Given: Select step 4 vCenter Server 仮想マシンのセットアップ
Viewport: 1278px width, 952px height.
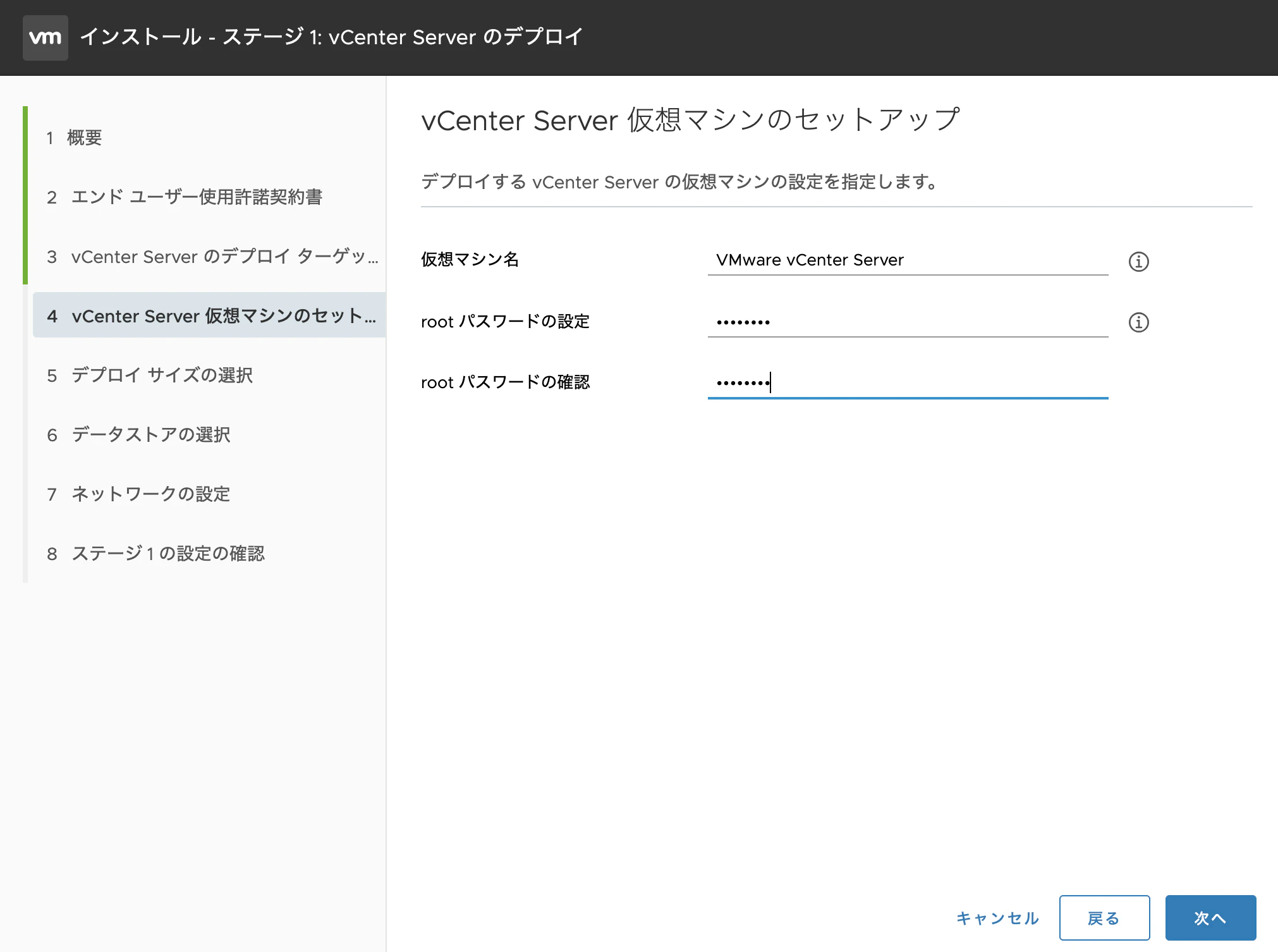Looking at the screenshot, I should point(209,315).
